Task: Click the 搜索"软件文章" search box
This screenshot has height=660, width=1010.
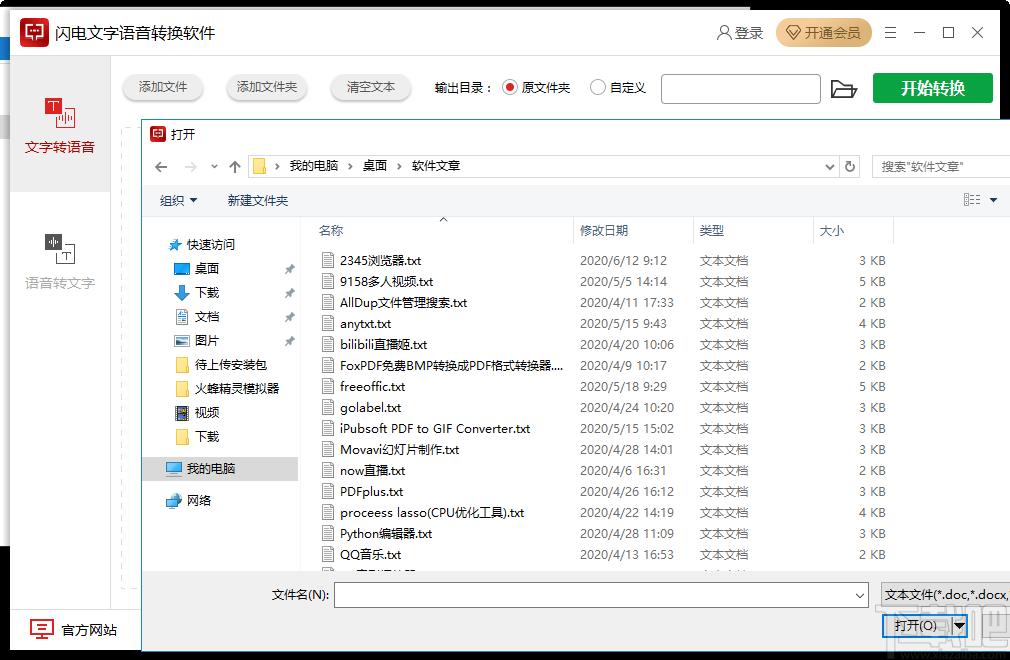Action: click(941, 167)
